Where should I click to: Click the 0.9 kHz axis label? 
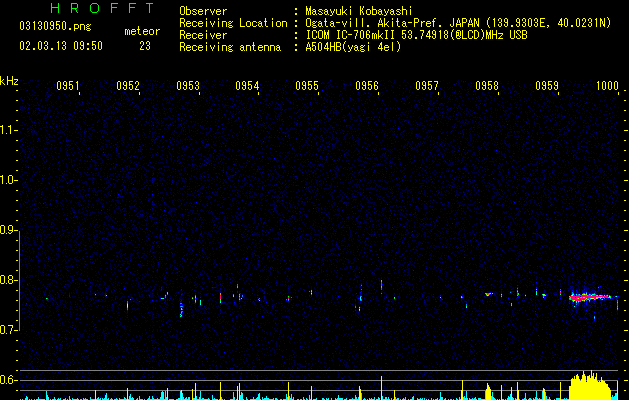[8, 230]
